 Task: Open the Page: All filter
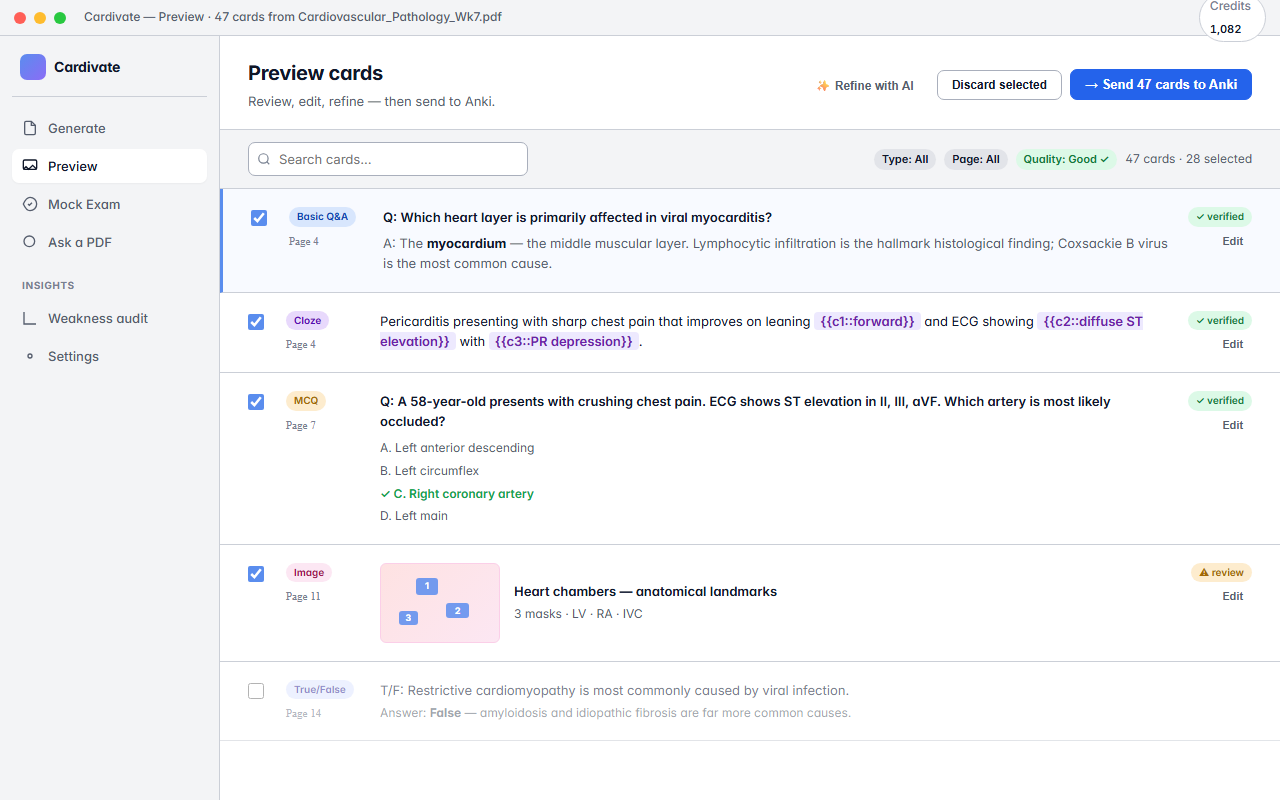pyautogui.click(x=976, y=159)
